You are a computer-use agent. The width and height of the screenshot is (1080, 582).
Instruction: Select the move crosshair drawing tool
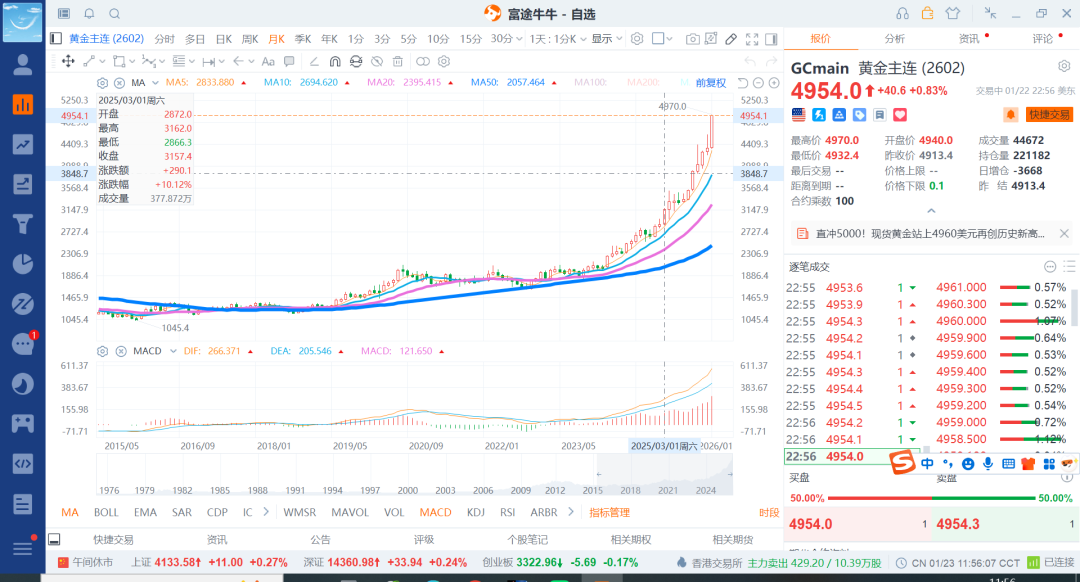tap(68, 61)
